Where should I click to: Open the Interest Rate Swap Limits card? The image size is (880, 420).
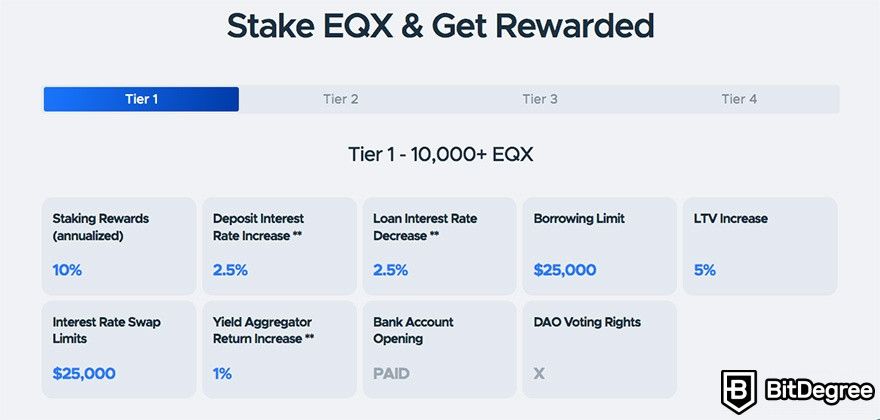click(119, 349)
